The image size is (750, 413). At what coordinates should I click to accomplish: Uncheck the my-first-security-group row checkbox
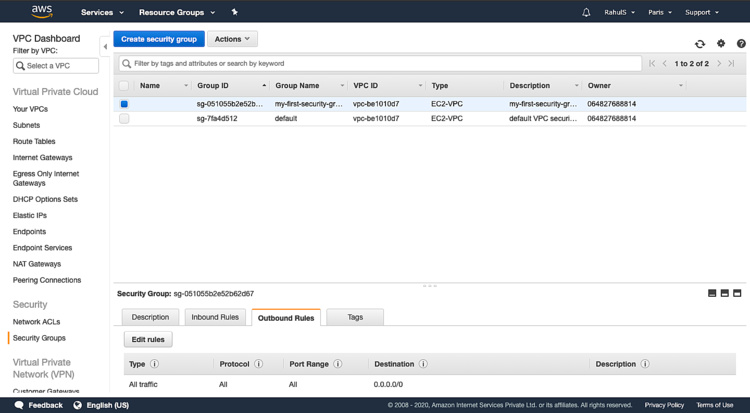tap(124, 104)
